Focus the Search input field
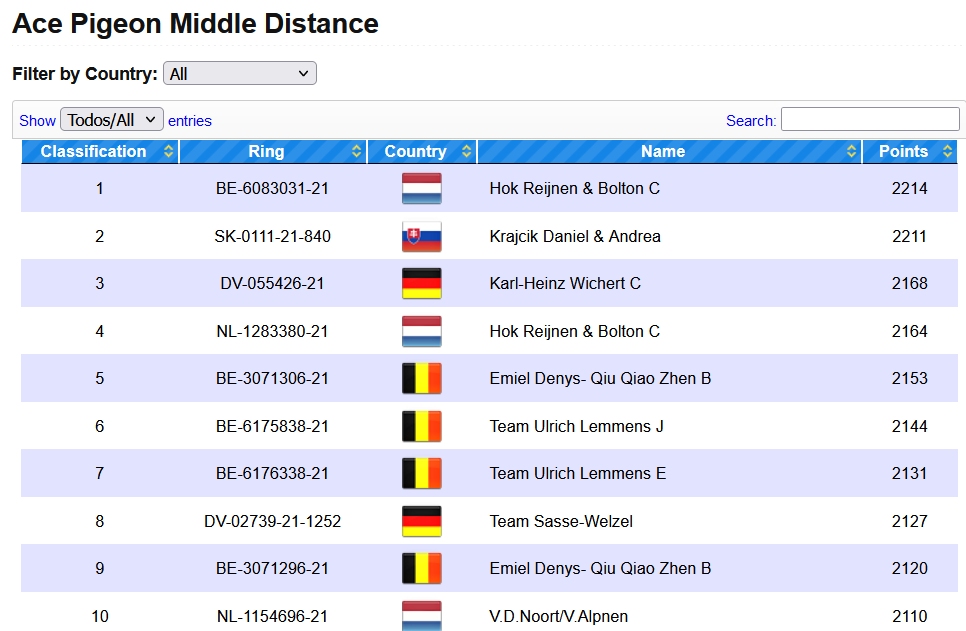Viewport: 966px width, 631px height. [870, 120]
